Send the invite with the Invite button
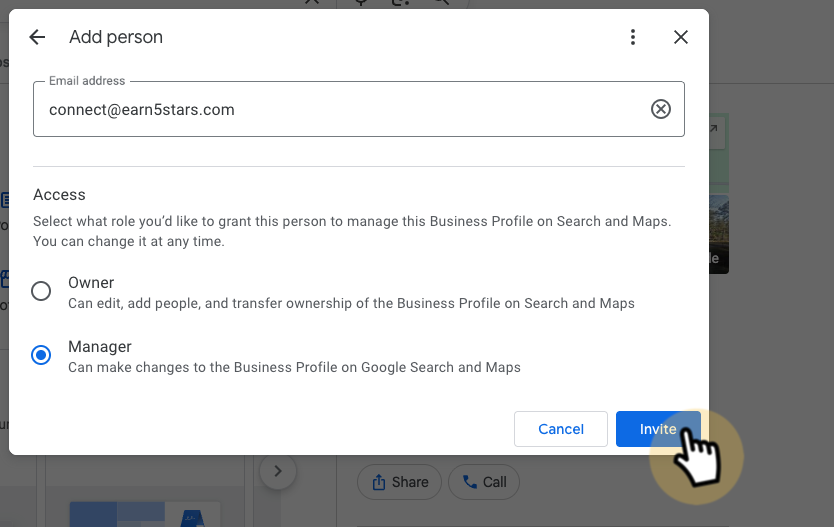This screenshot has height=527, width=834. (x=658, y=429)
